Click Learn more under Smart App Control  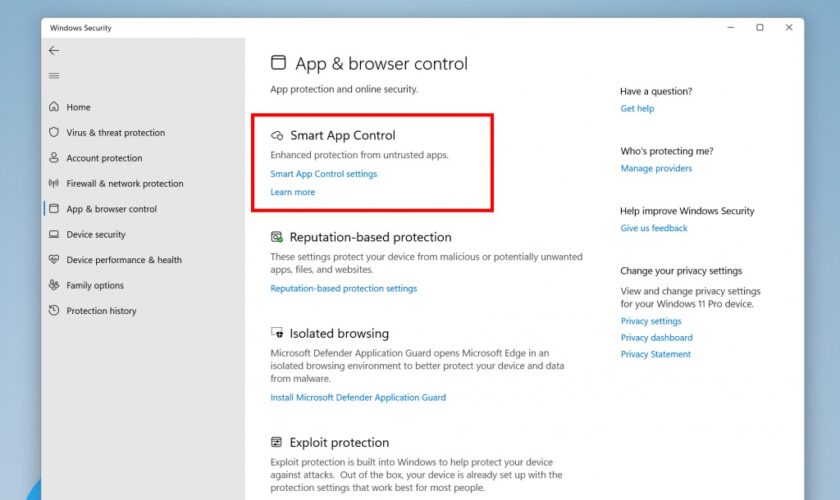pyautogui.click(x=292, y=192)
